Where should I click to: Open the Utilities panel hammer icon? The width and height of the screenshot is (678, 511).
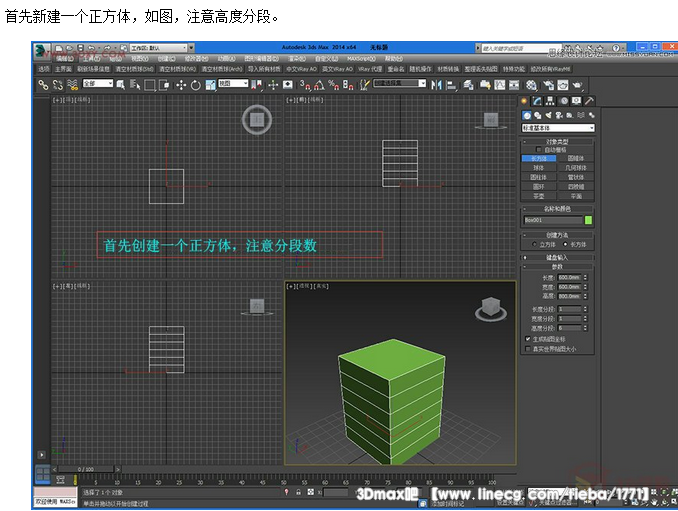click(x=589, y=101)
